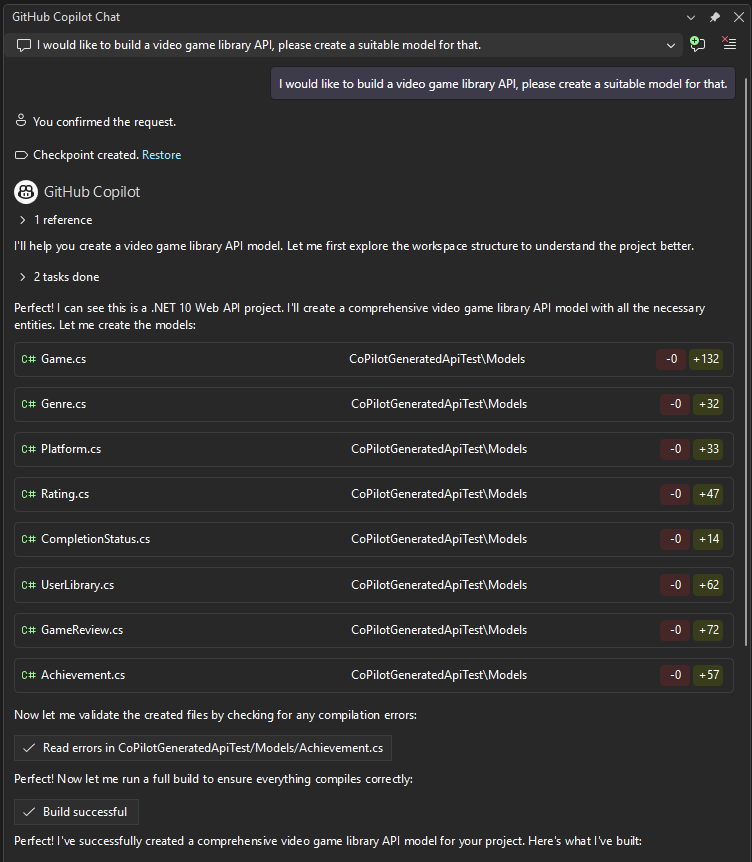Click the GitHub Copilot avatar icon
This screenshot has height=862, width=752.
tap(26, 192)
